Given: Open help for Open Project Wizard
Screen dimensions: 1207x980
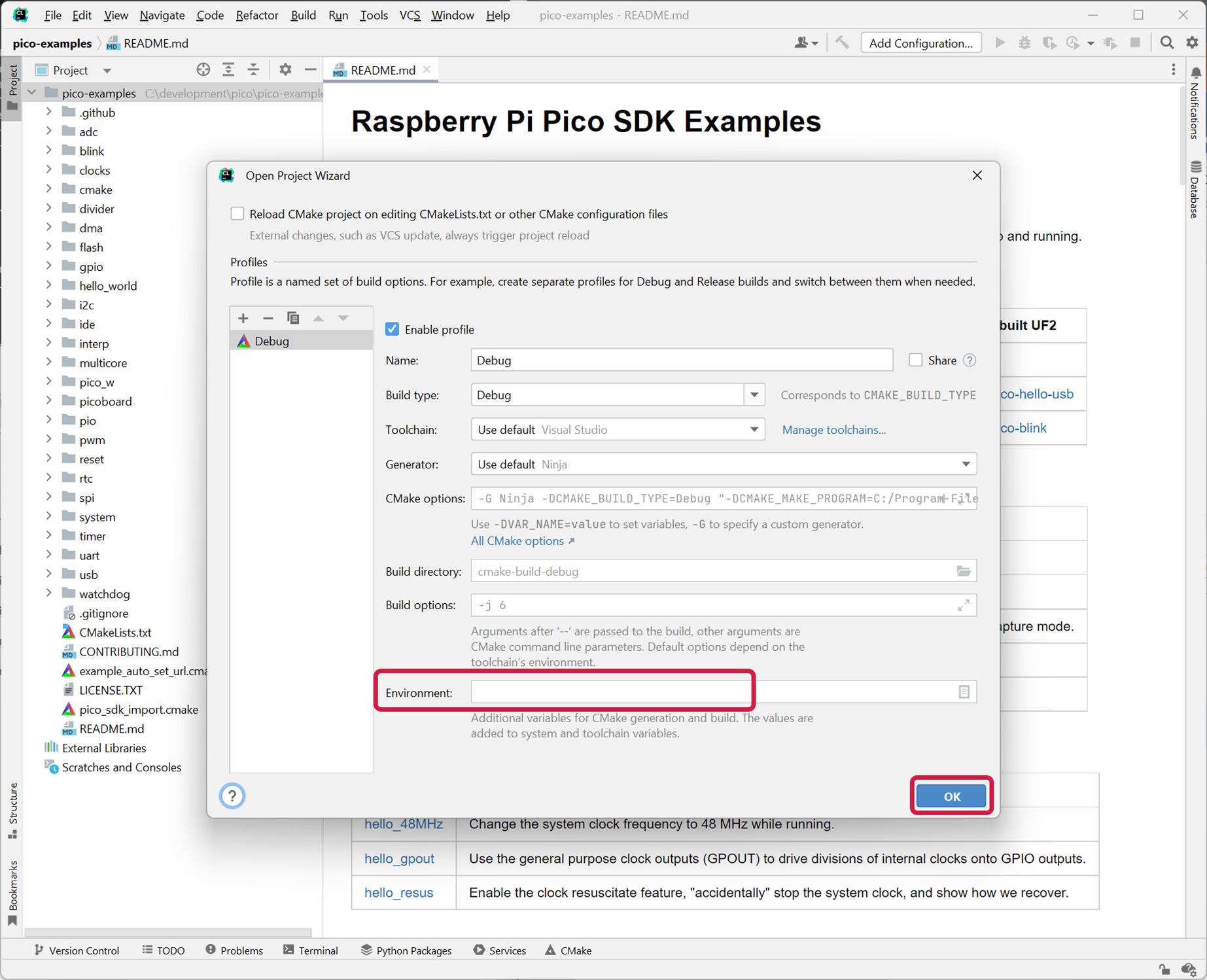Looking at the screenshot, I should [232, 796].
